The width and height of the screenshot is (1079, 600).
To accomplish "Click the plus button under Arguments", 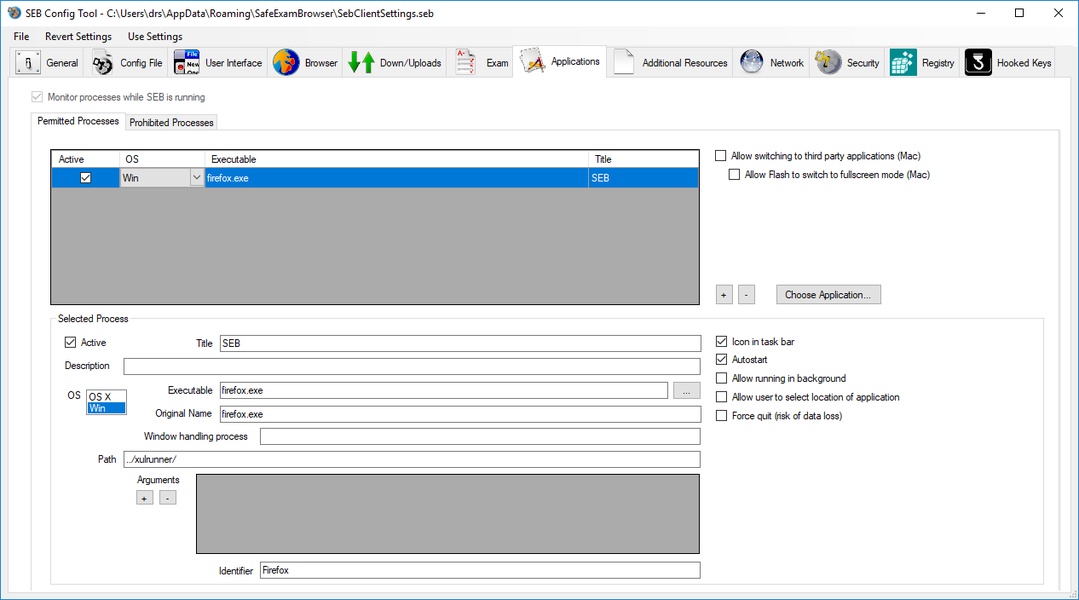I will coord(145,498).
